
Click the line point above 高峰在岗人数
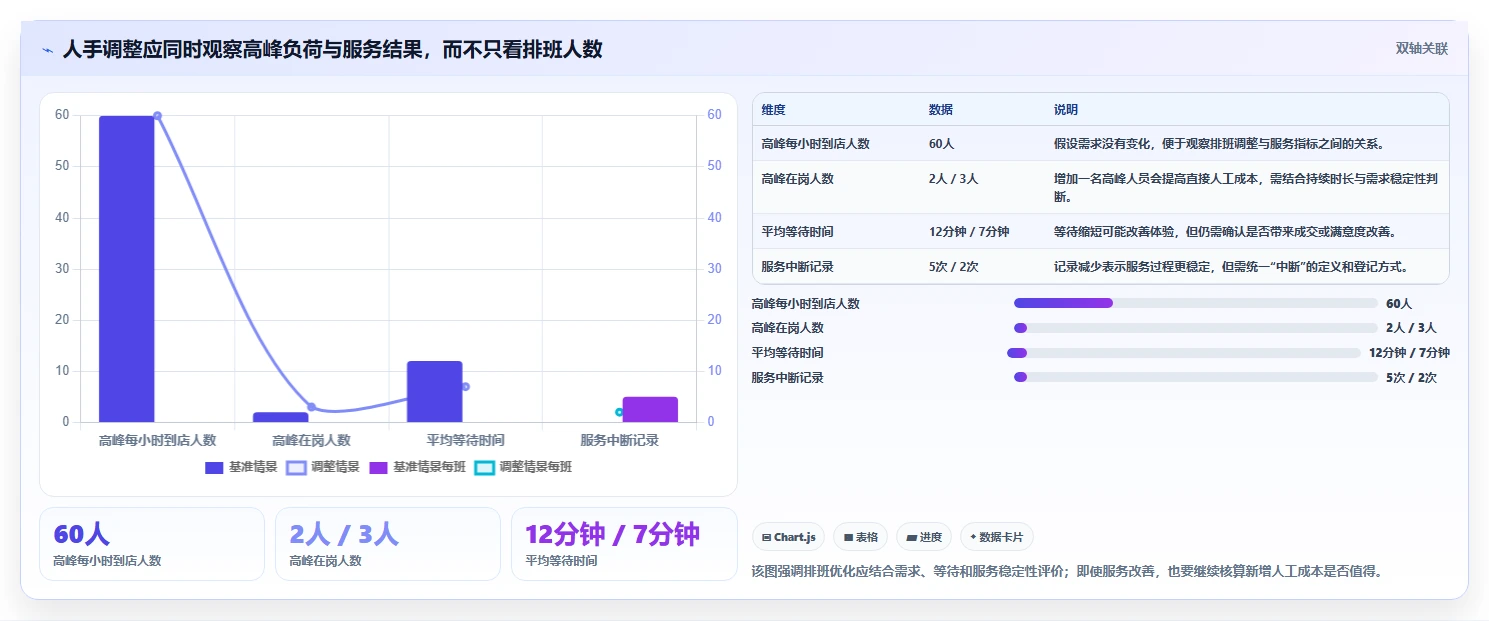click(x=311, y=407)
